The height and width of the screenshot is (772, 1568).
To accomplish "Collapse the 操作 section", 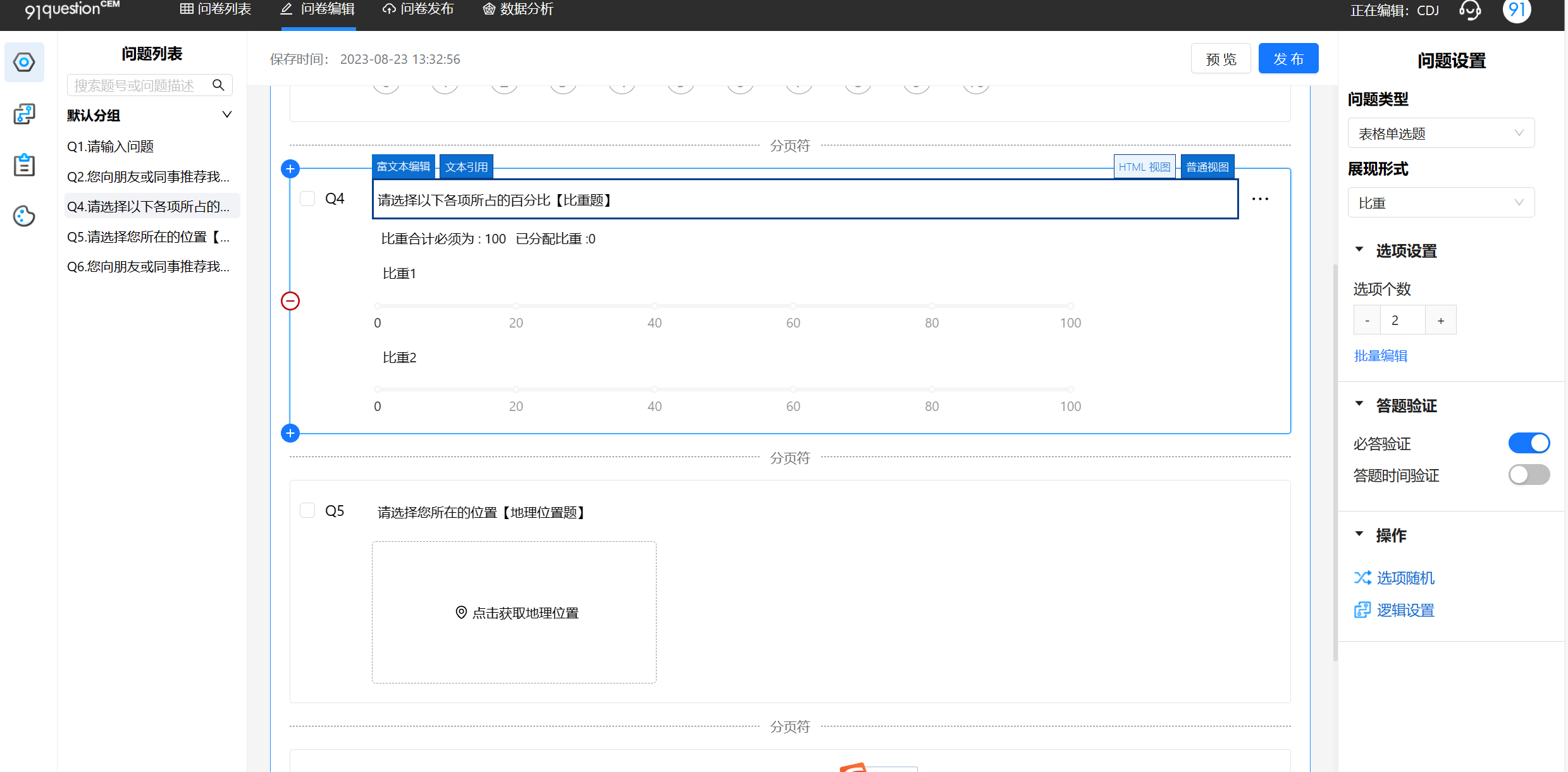I will (x=1359, y=535).
